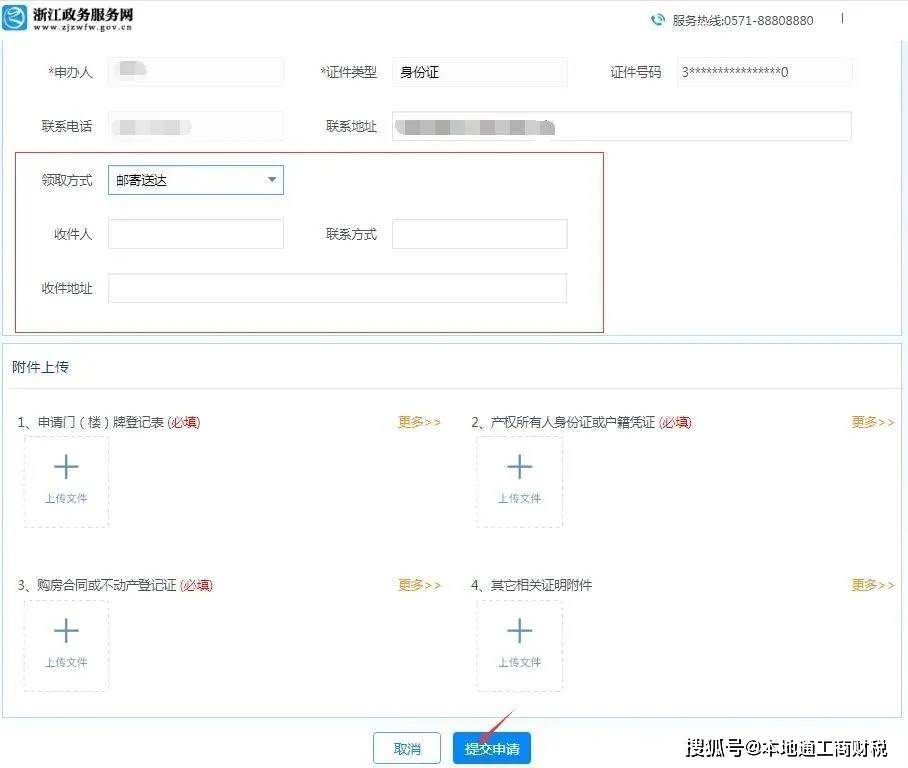The image size is (908, 768).
Task: Upload 其它相关证明附件 file
Action: (519, 645)
